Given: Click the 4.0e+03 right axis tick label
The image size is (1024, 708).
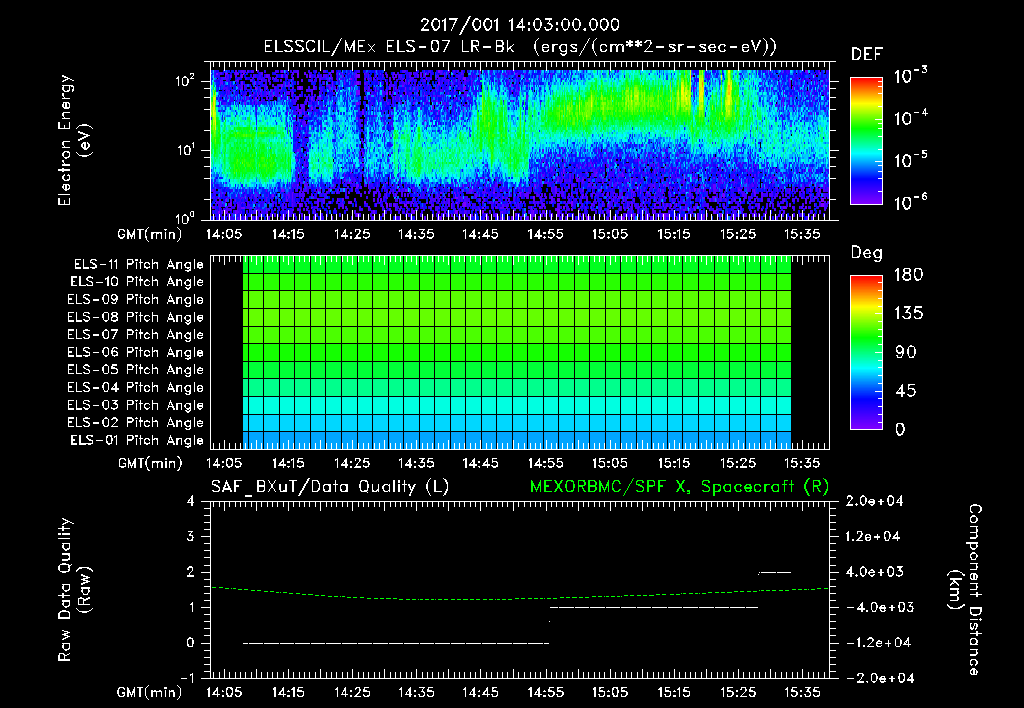Looking at the screenshot, I should 875,572.
